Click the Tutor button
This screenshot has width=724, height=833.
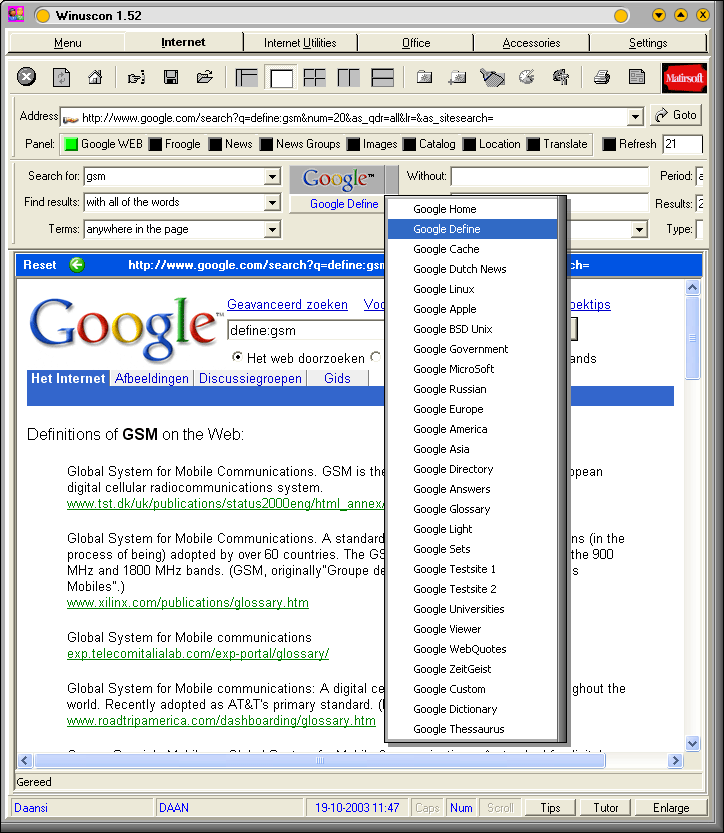pyautogui.click(x=606, y=808)
